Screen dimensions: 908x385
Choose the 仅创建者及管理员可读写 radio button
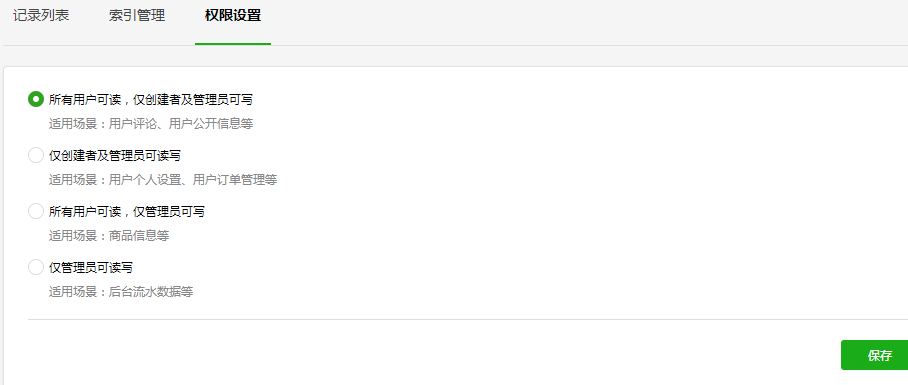(36, 155)
